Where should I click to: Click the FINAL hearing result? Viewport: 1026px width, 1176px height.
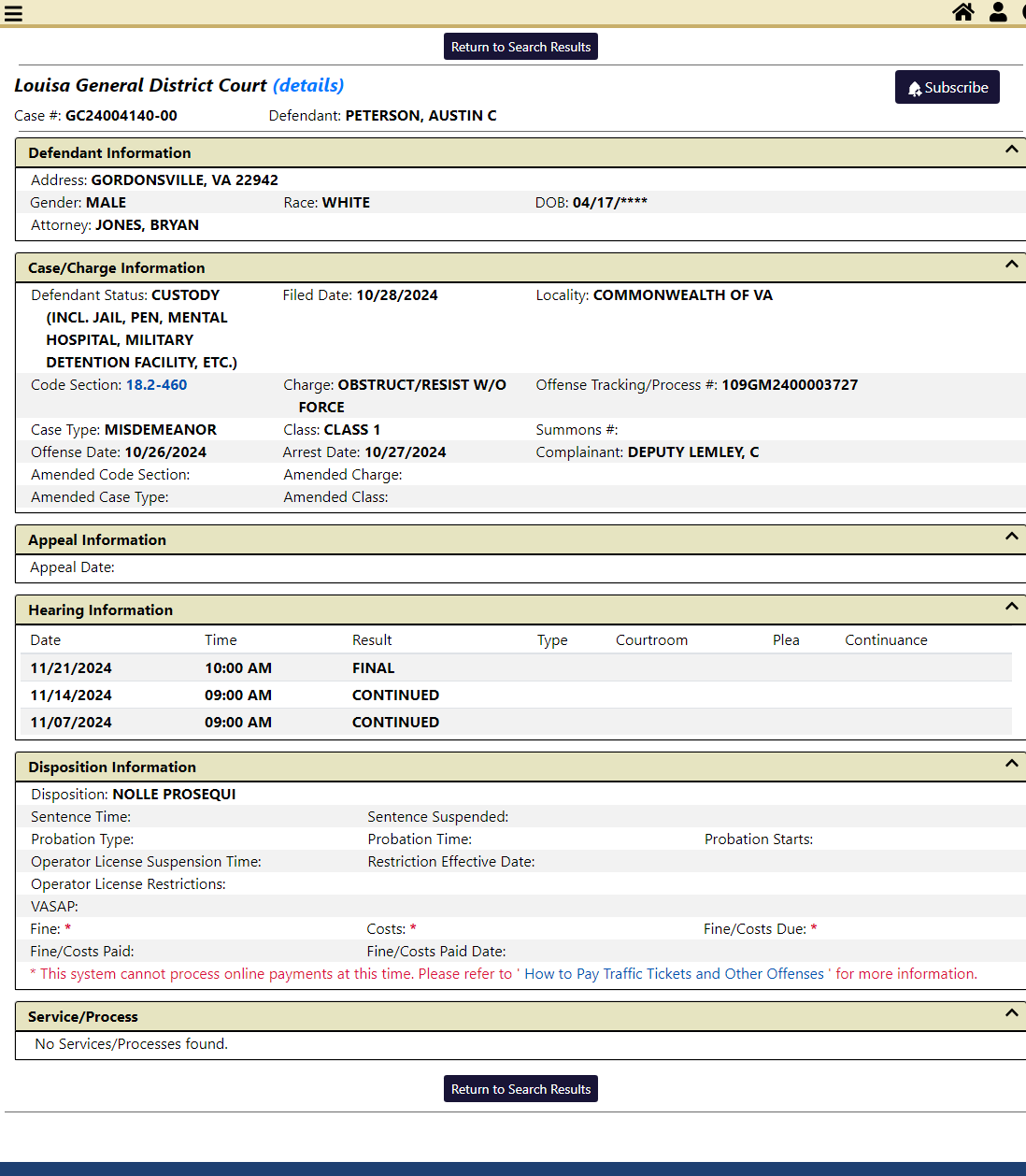click(x=374, y=668)
